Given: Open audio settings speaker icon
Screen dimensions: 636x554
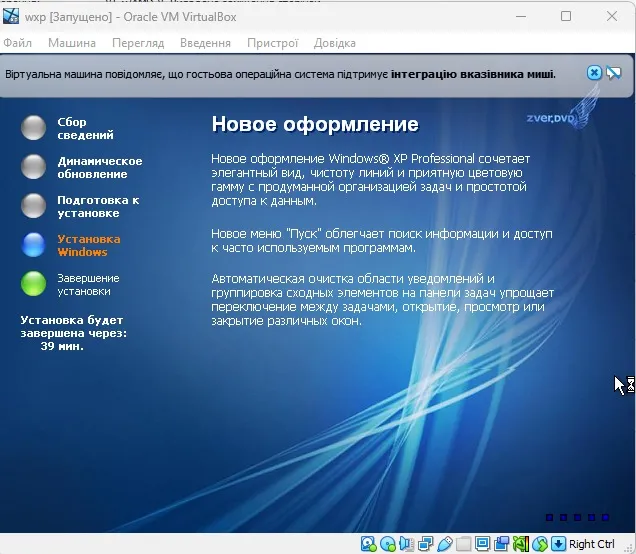Looking at the screenshot, I should pyautogui.click(x=406, y=544).
